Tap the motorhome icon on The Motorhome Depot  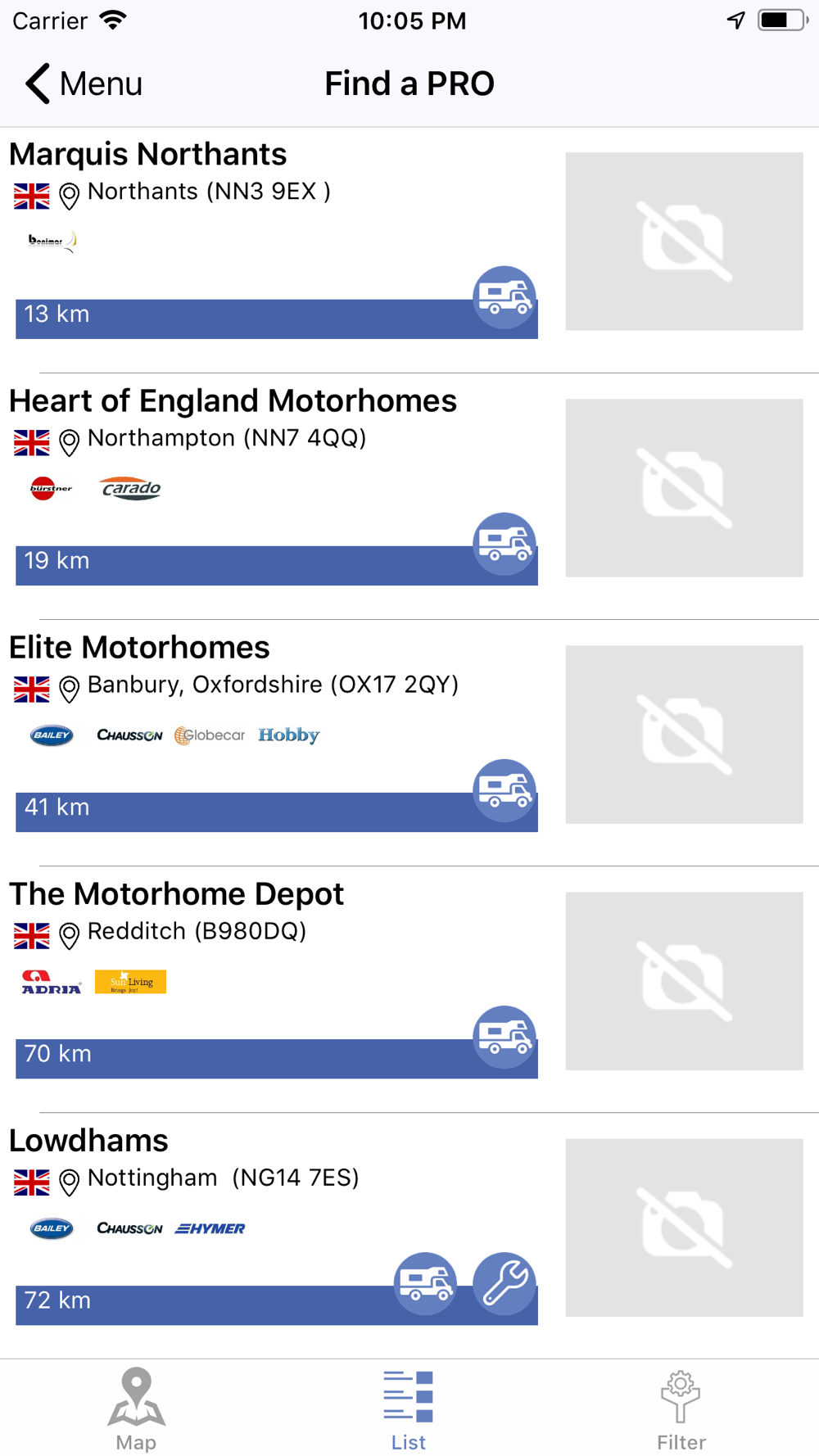(x=505, y=1037)
